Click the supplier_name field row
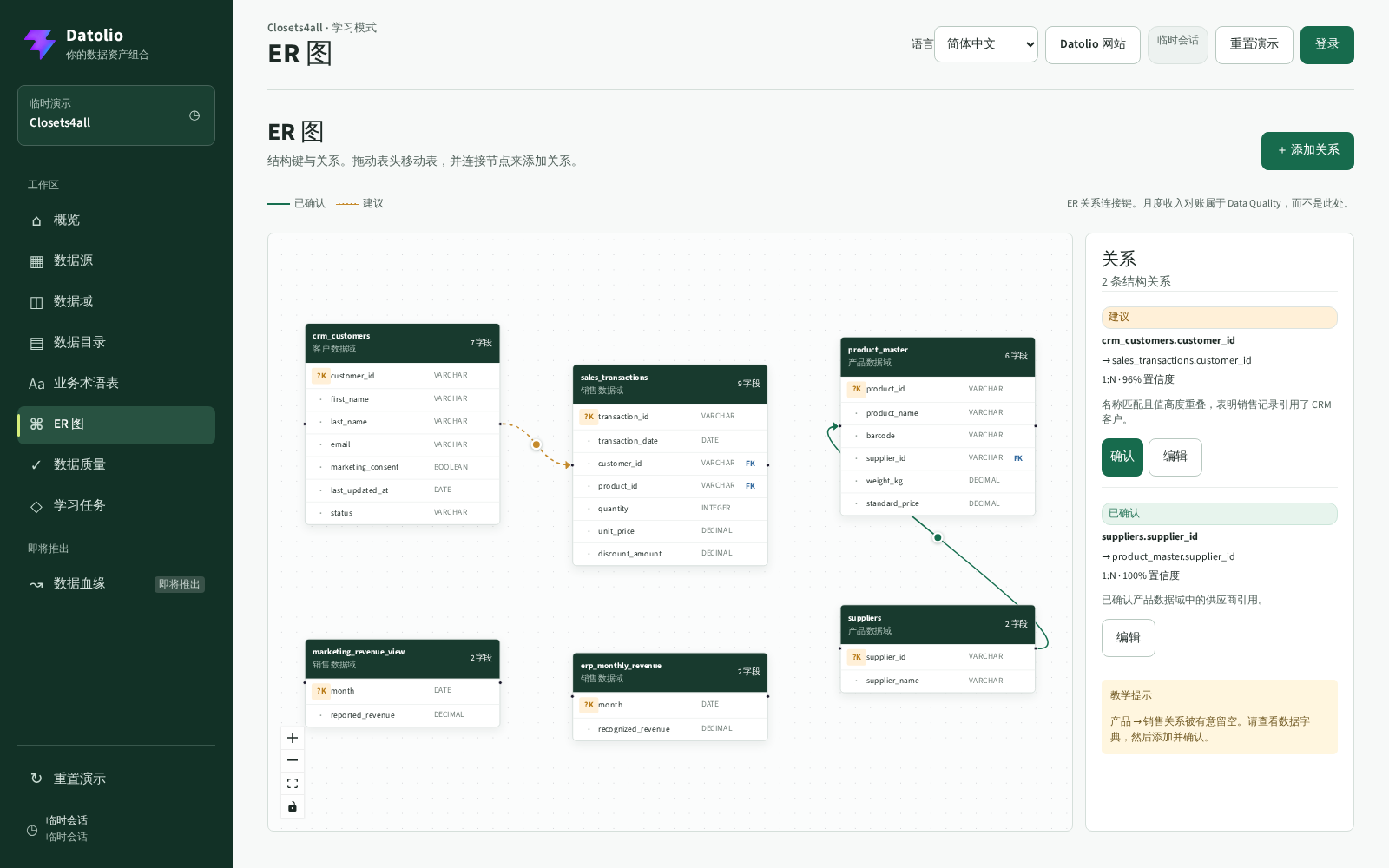Image resolution: width=1389 pixels, height=868 pixels. [x=938, y=681]
